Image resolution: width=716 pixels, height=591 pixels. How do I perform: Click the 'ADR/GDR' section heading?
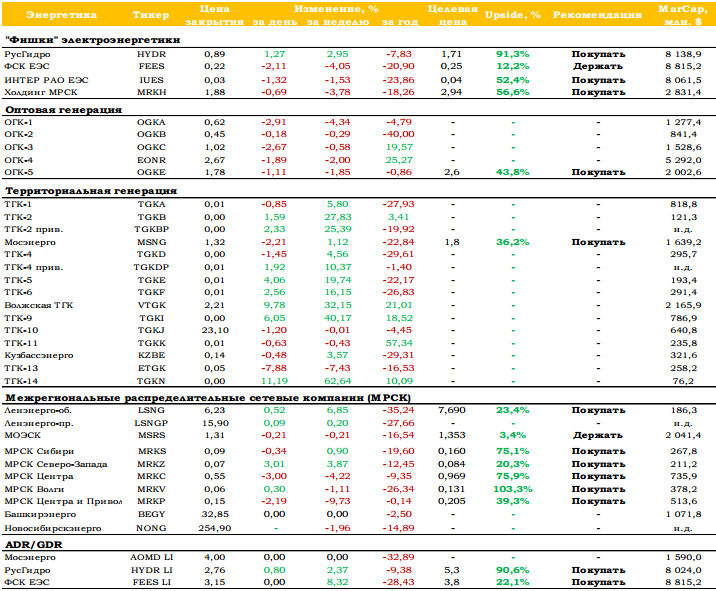[34, 545]
